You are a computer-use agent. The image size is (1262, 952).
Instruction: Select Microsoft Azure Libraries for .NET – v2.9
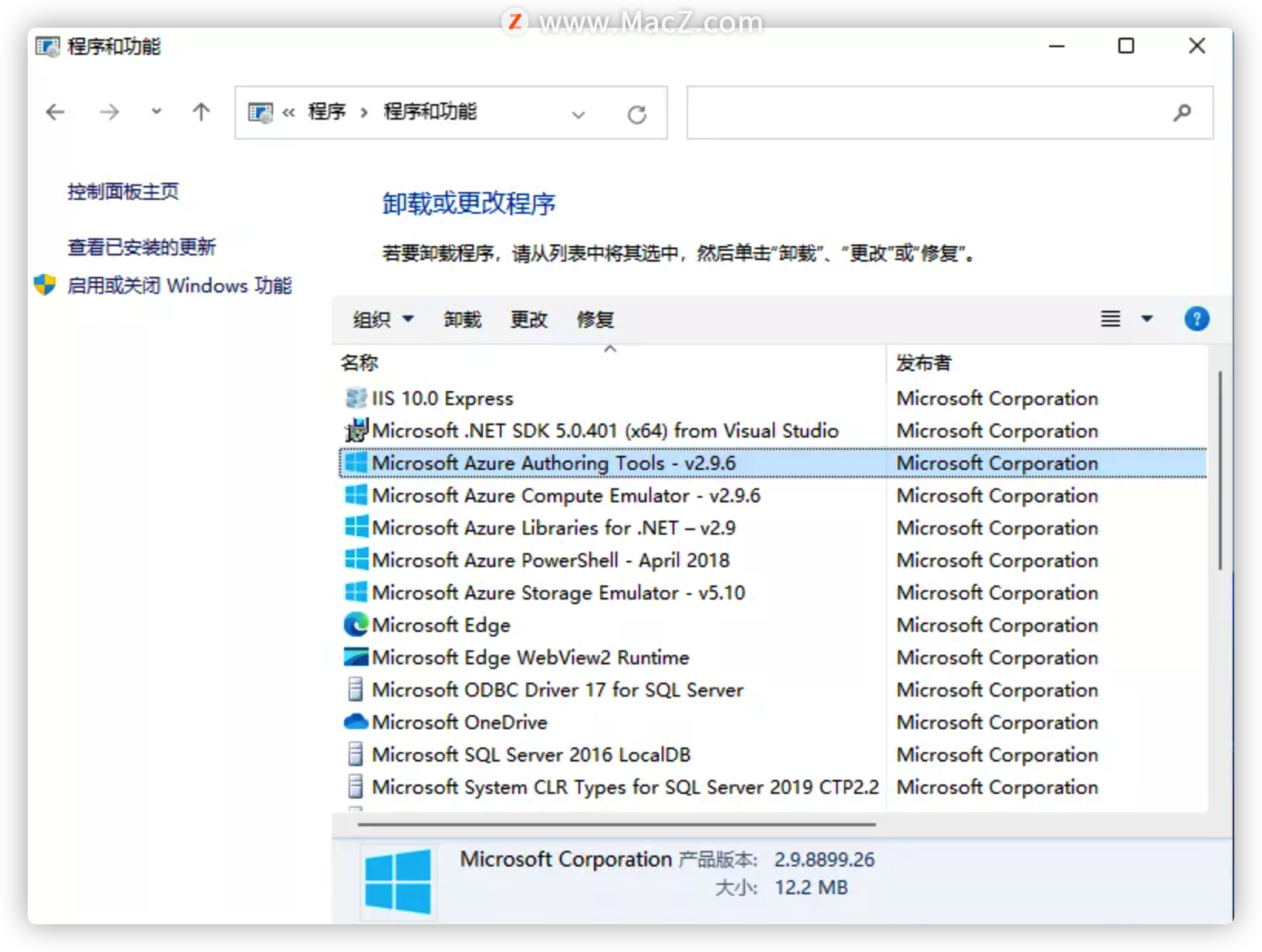pos(554,528)
